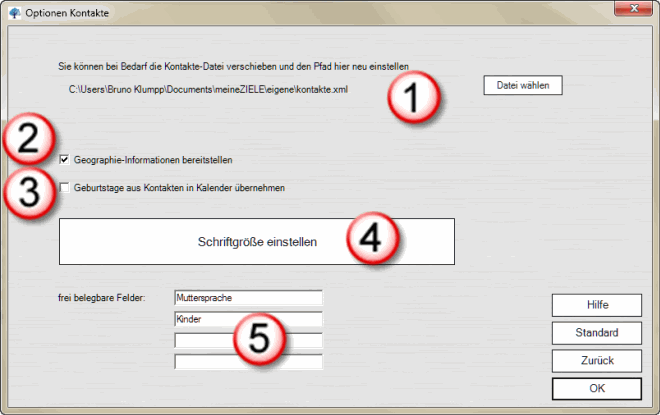Enable Geburtstage aus Kontakten in Kalender checkbox
This screenshot has width=660, height=415.
tap(65, 187)
